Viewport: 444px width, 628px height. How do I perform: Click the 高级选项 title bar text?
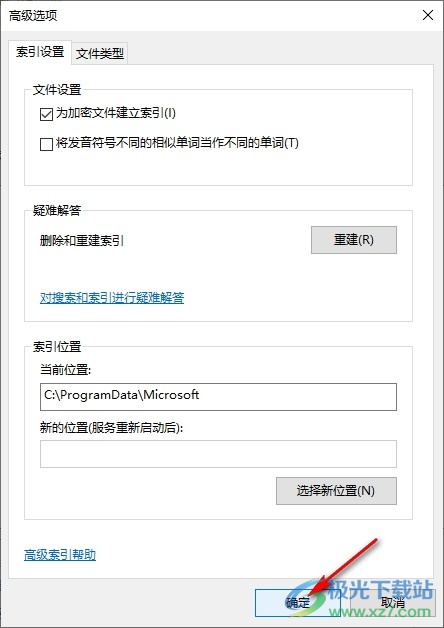33,16
